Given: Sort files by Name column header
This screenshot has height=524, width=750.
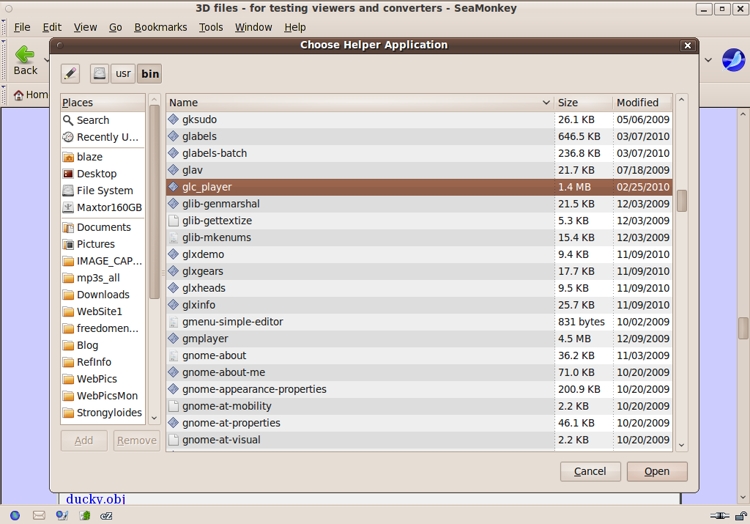Looking at the screenshot, I should 358,102.
